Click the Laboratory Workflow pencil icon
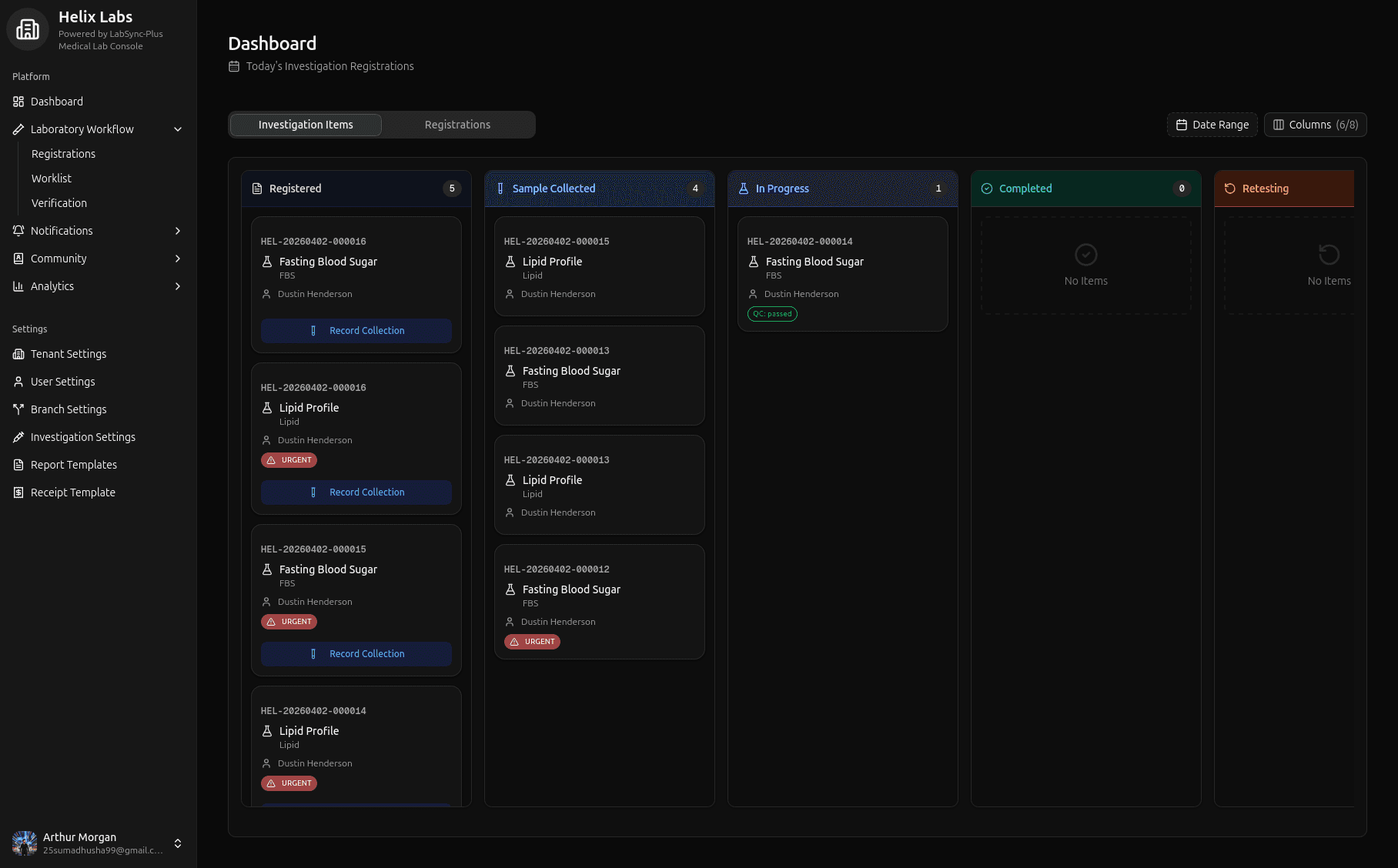 tap(18, 129)
